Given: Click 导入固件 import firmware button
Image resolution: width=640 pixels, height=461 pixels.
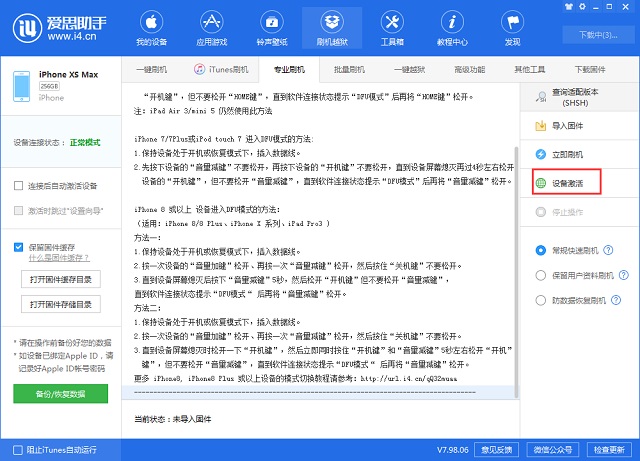Looking at the screenshot, I should [x=579, y=126].
